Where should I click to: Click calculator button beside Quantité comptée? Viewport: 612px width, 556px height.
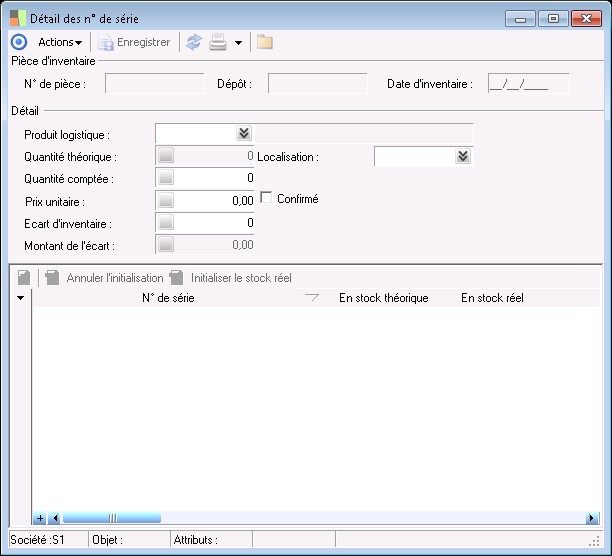166,178
